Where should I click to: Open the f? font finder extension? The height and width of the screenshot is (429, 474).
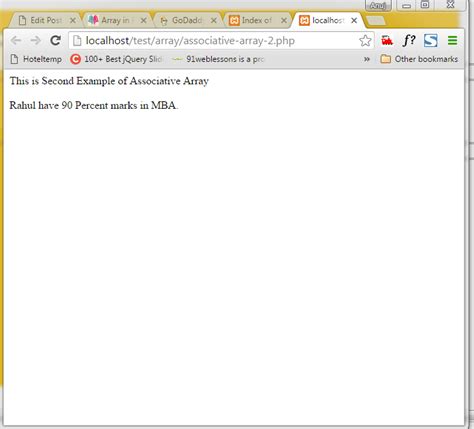pyautogui.click(x=409, y=40)
